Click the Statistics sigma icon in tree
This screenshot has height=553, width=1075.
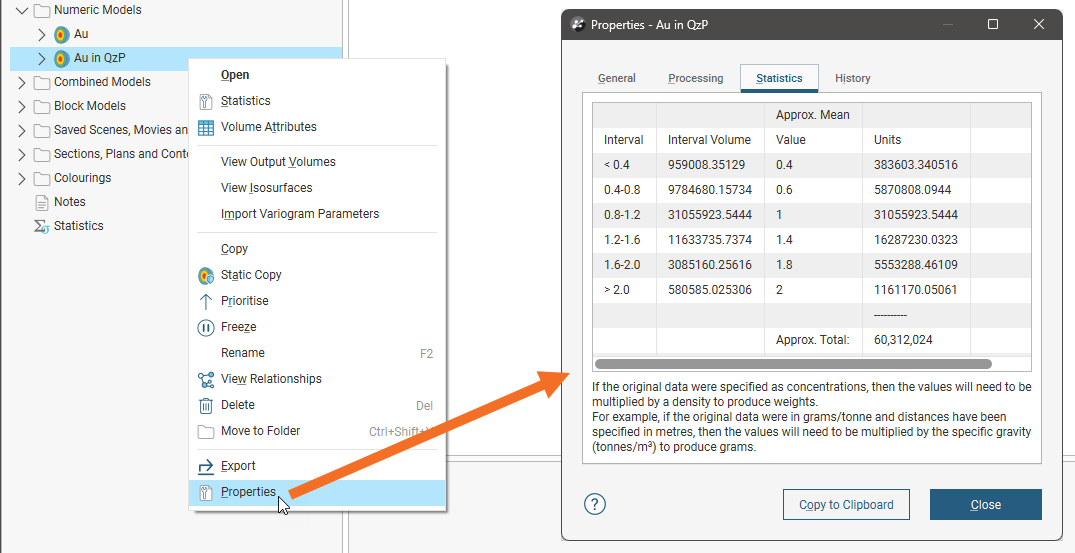pos(42,226)
